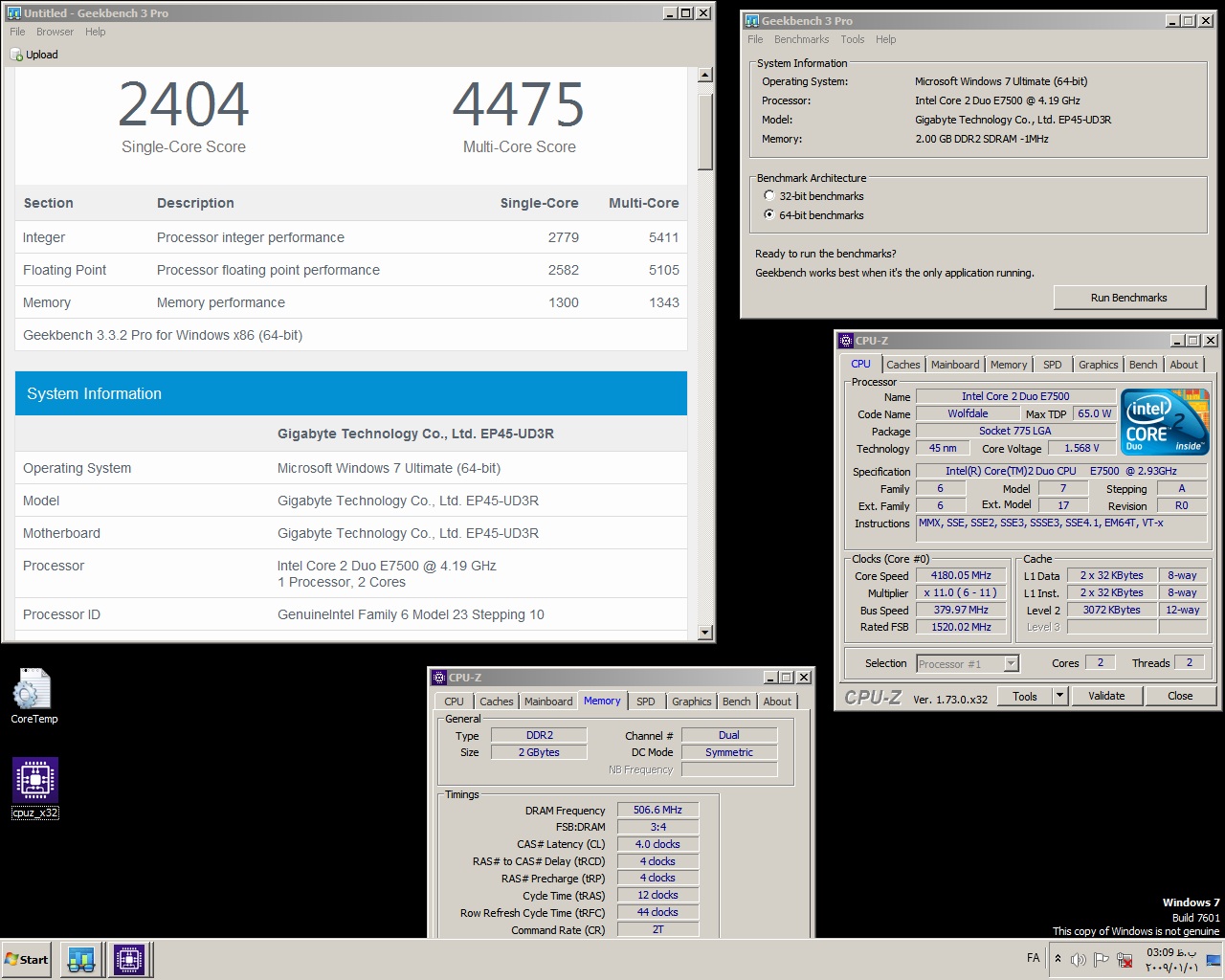Click FSB:DRAM ratio value 3:4
1225x980 pixels.
point(657,827)
